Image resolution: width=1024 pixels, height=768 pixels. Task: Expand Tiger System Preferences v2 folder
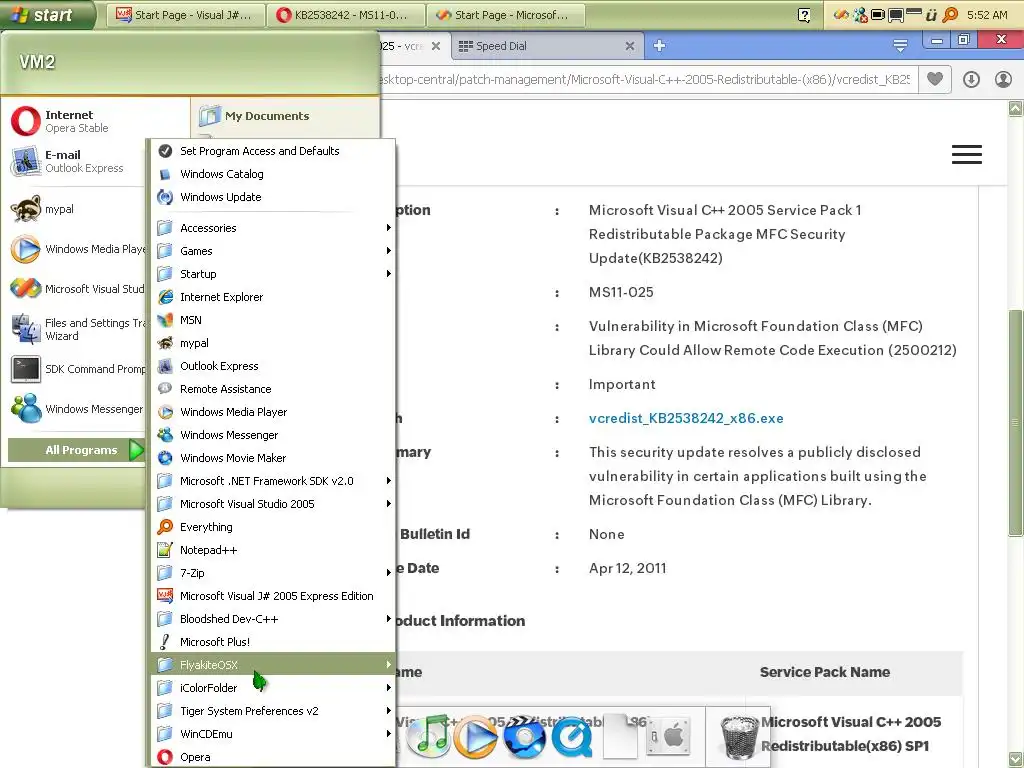click(x=273, y=711)
